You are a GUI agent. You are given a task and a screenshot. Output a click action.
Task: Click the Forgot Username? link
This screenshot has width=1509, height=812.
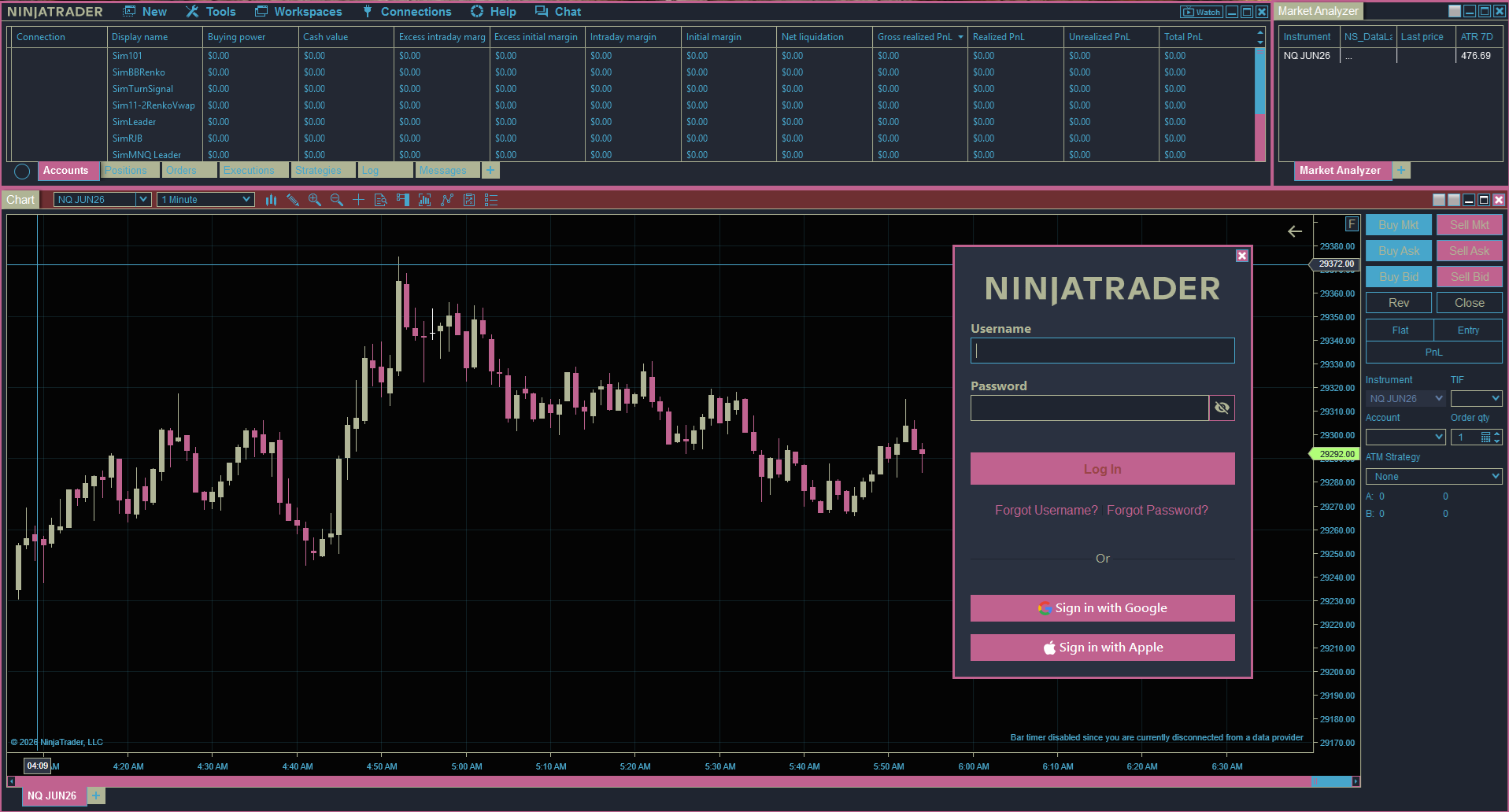1046,511
